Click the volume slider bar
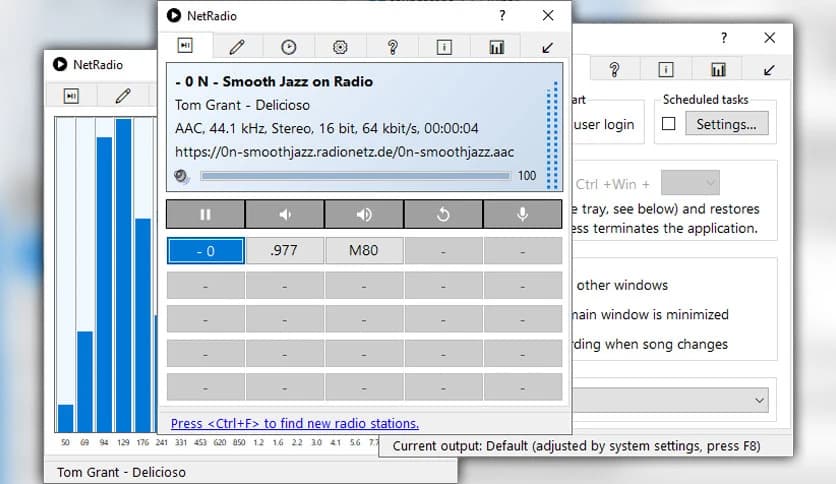 [356, 176]
